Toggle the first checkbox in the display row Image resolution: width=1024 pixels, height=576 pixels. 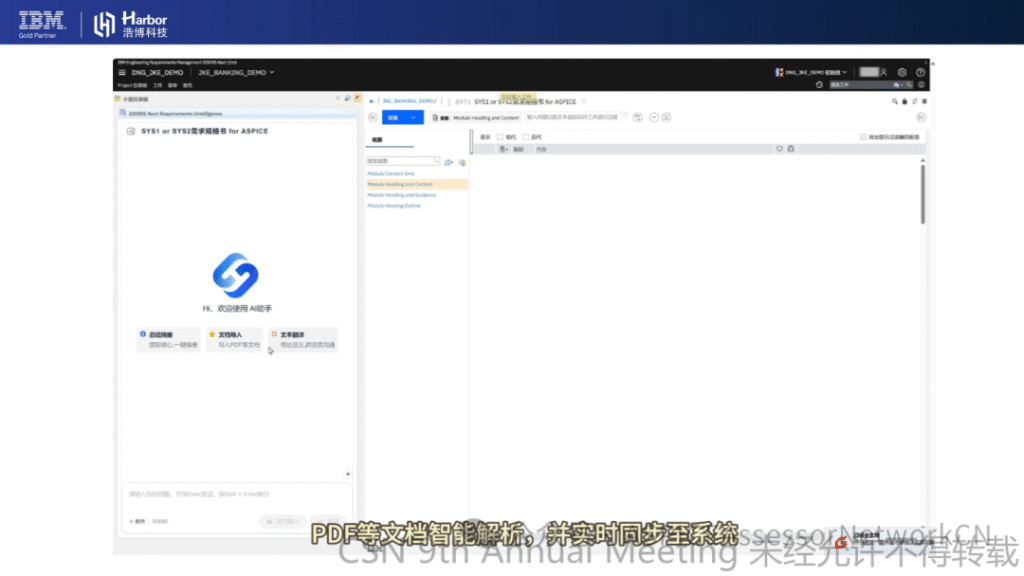500,137
